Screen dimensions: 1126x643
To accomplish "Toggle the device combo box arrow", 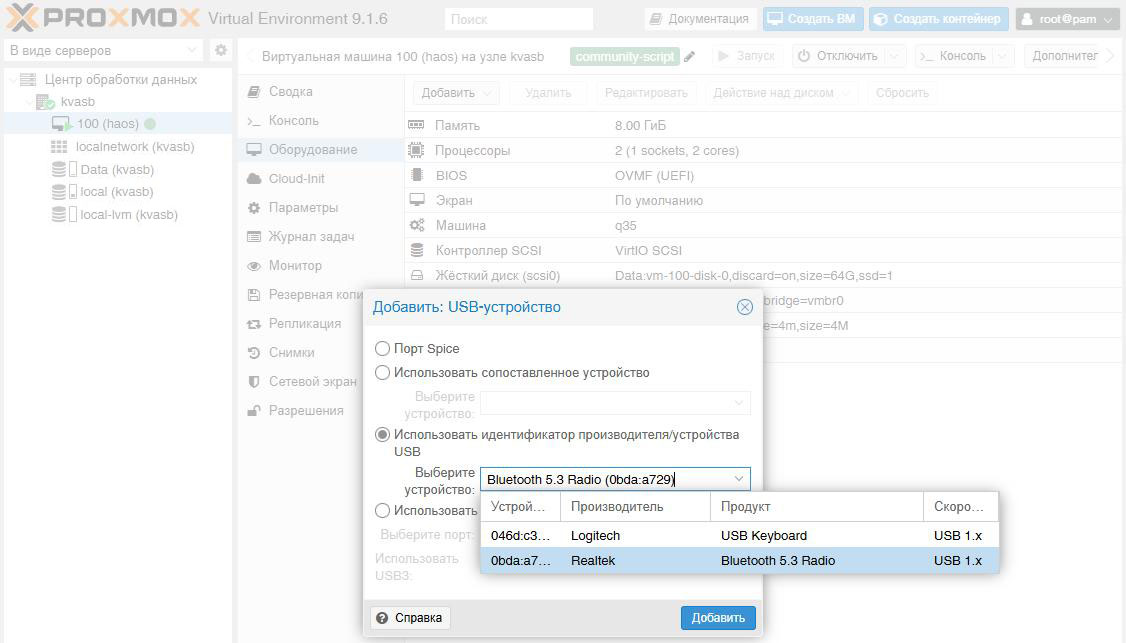I will 739,479.
